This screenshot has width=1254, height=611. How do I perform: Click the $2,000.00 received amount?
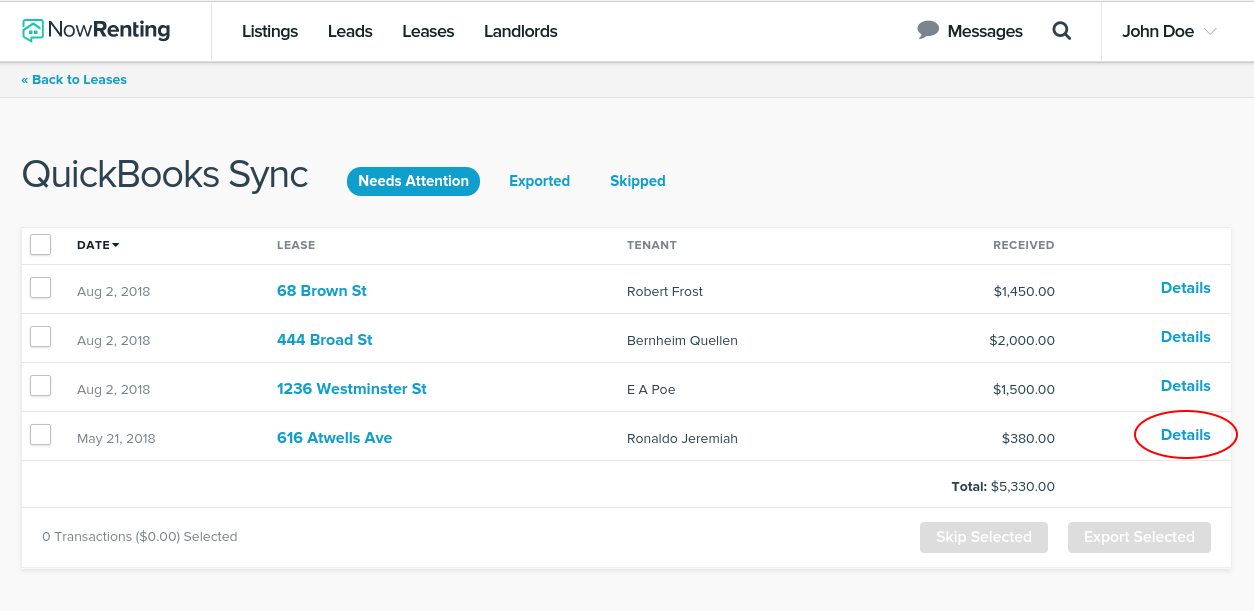pos(1022,341)
